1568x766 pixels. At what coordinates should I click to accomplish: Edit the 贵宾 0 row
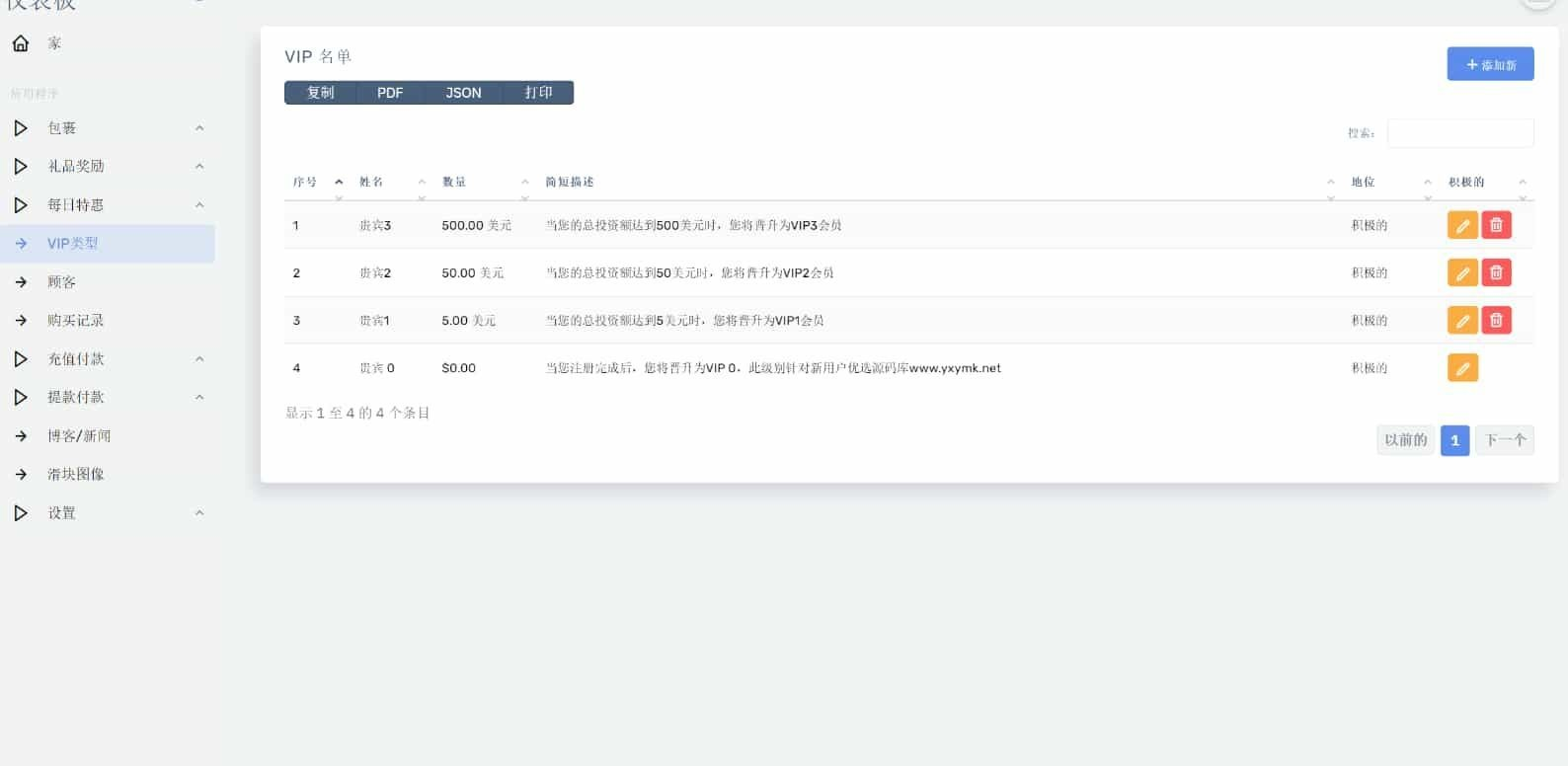pos(1462,368)
